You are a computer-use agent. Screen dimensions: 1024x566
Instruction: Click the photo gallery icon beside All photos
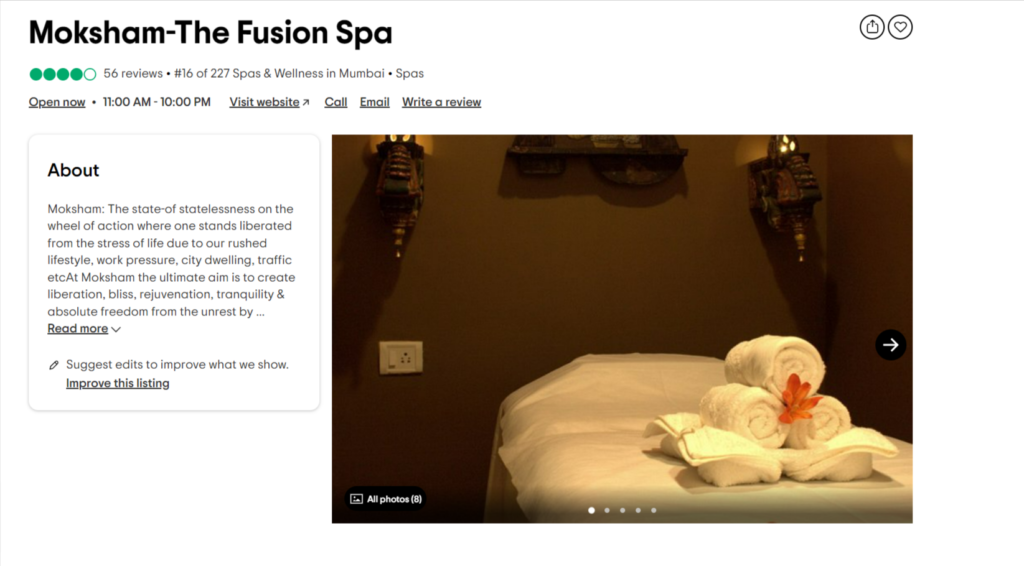point(356,499)
